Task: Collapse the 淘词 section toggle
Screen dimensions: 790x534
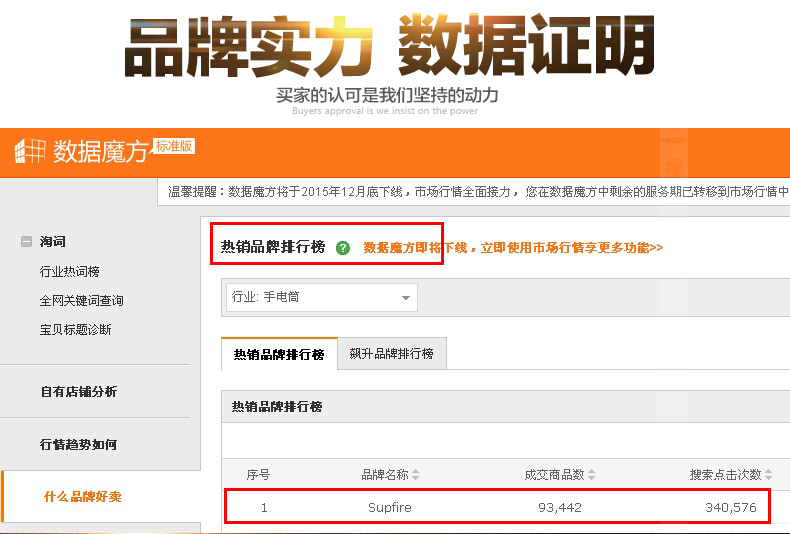Action: coord(26,242)
